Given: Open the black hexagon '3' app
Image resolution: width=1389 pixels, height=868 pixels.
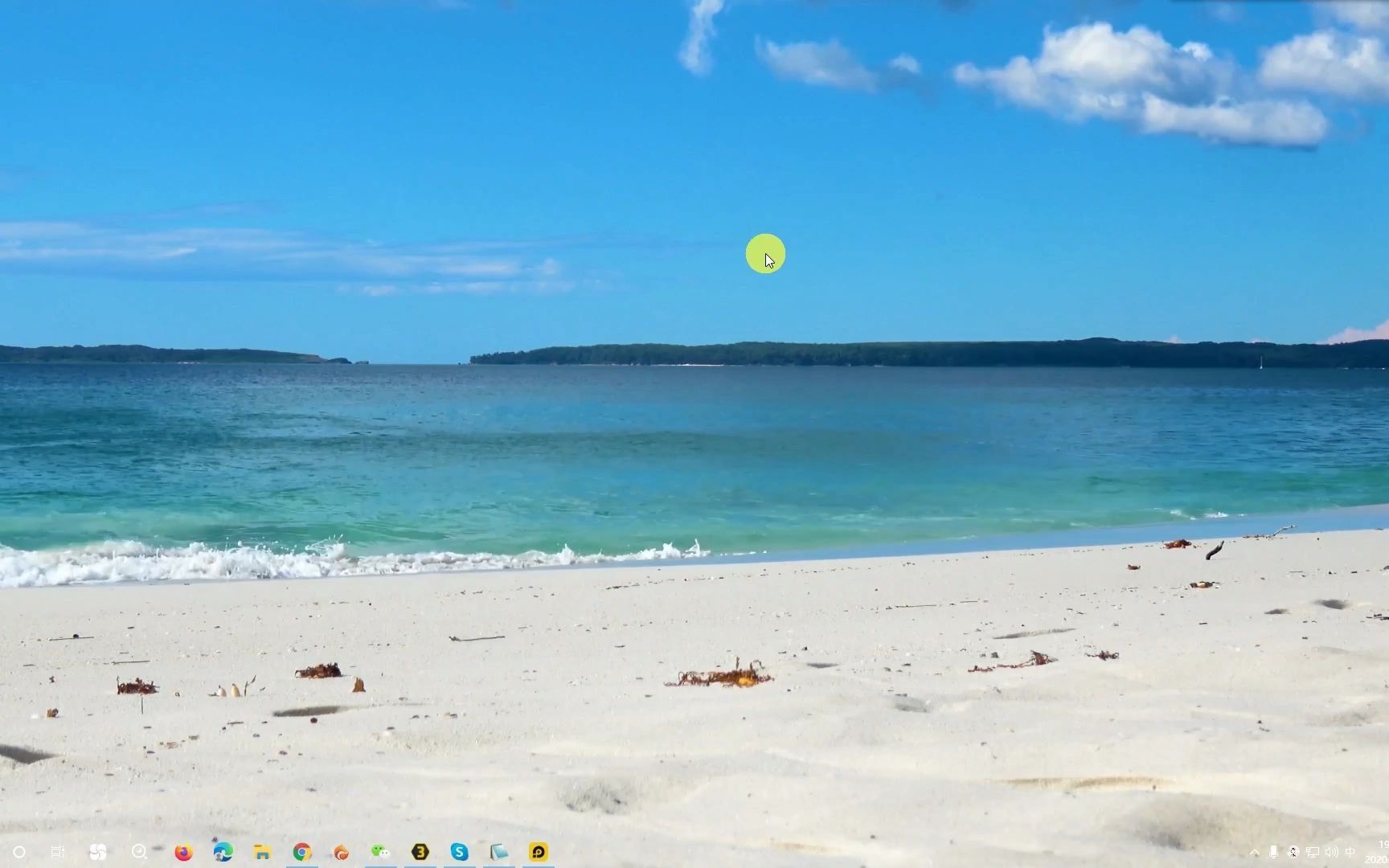Looking at the screenshot, I should pyautogui.click(x=420, y=852).
